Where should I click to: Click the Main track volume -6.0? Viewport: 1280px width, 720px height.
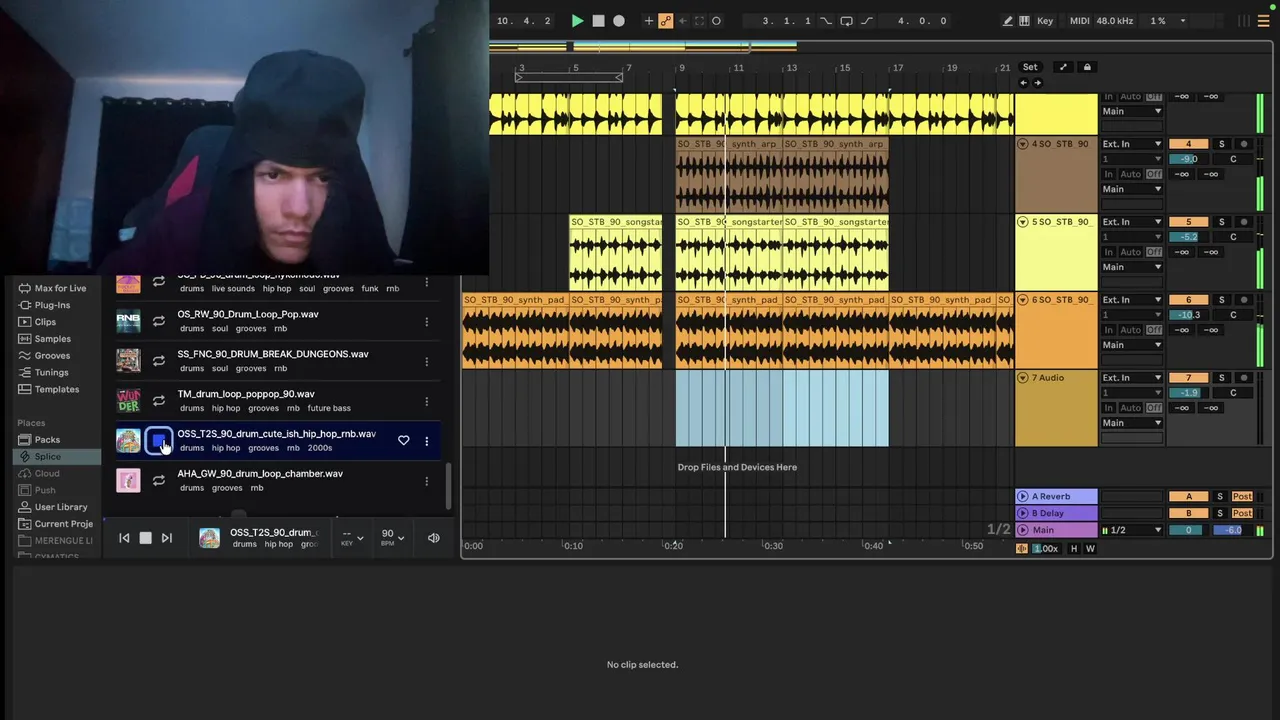pyautogui.click(x=1234, y=530)
